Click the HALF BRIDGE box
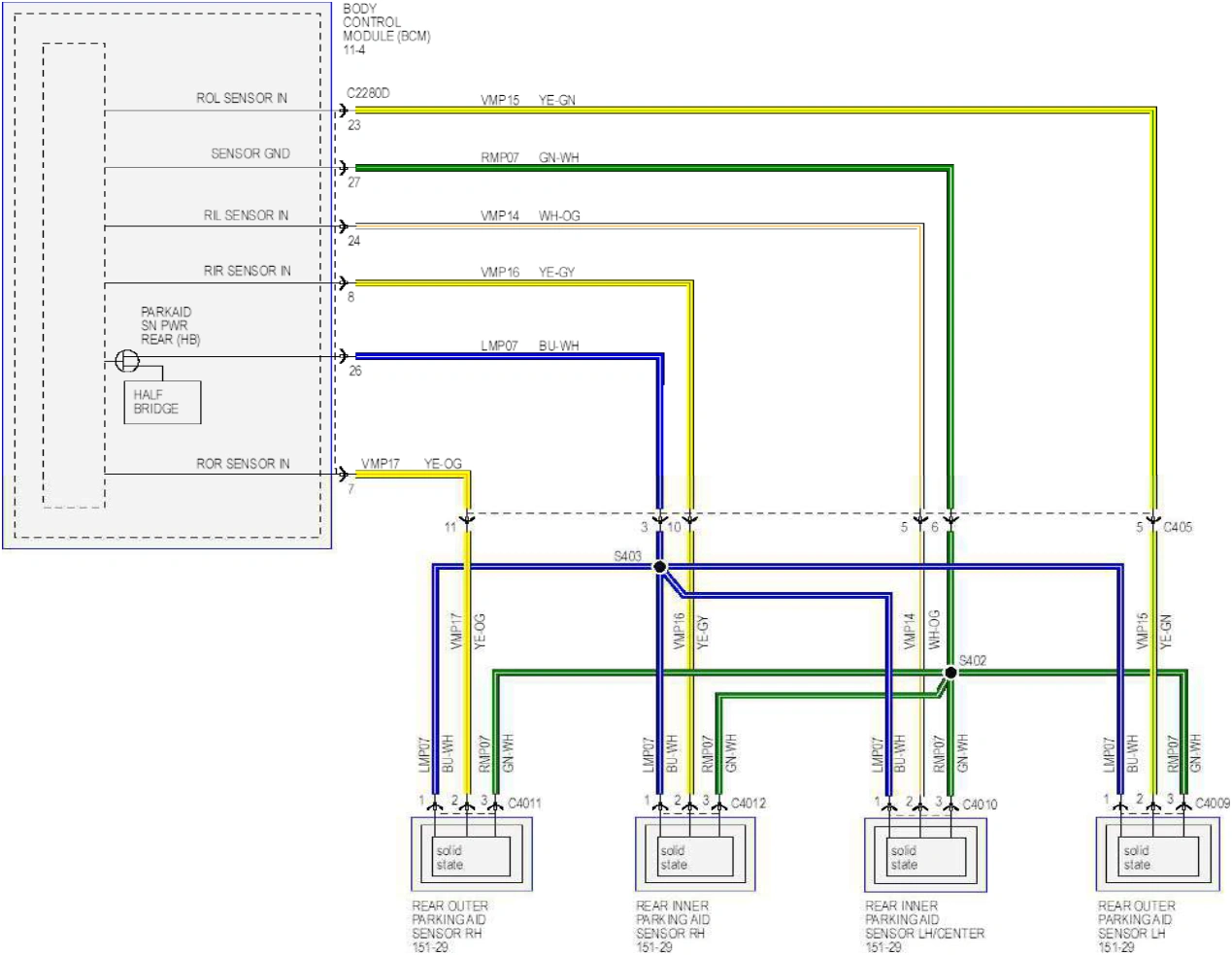The image size is (1232, 955). pos(162,402)
